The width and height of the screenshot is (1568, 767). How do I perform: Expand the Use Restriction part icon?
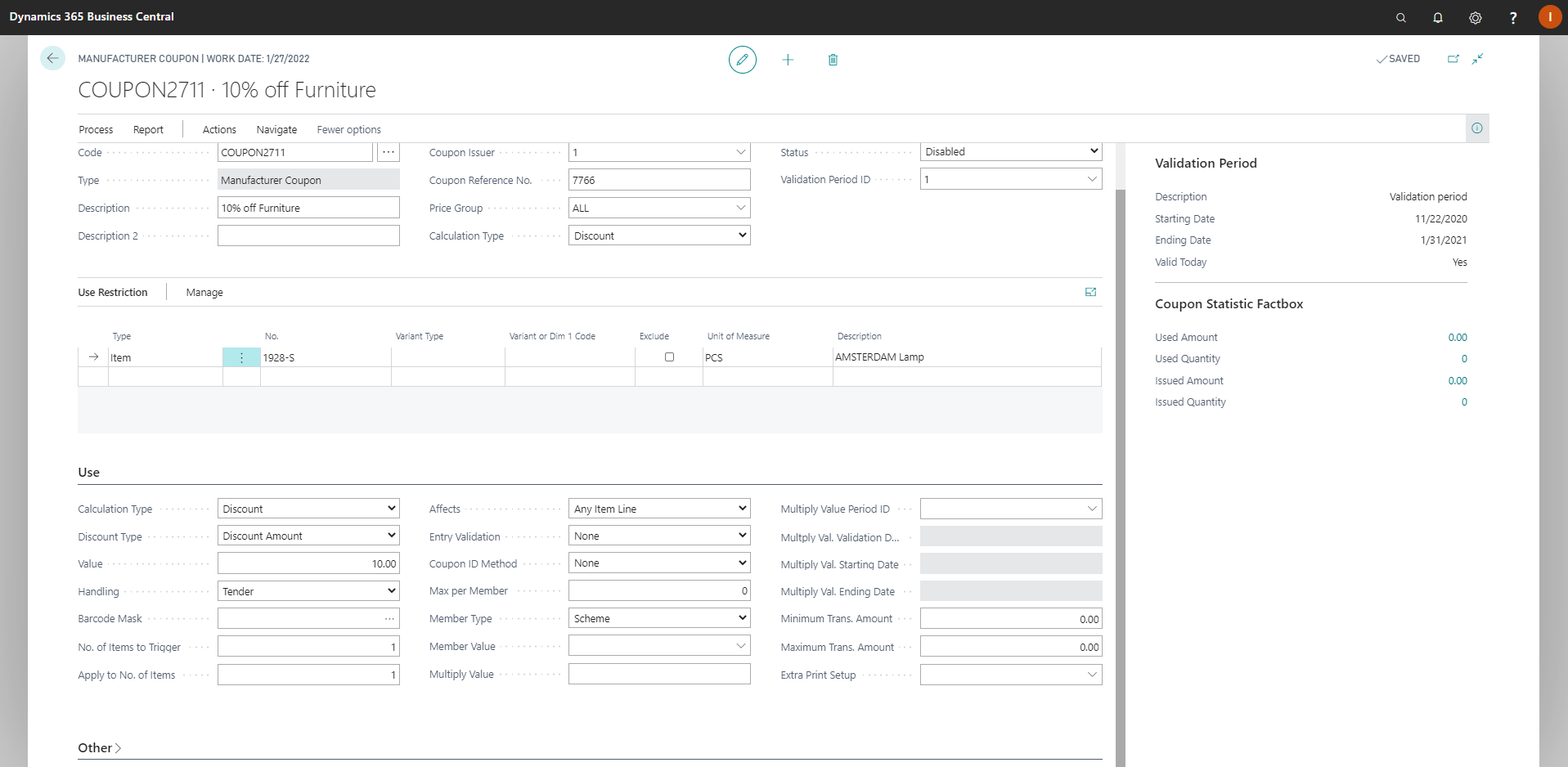point(1090,292)
